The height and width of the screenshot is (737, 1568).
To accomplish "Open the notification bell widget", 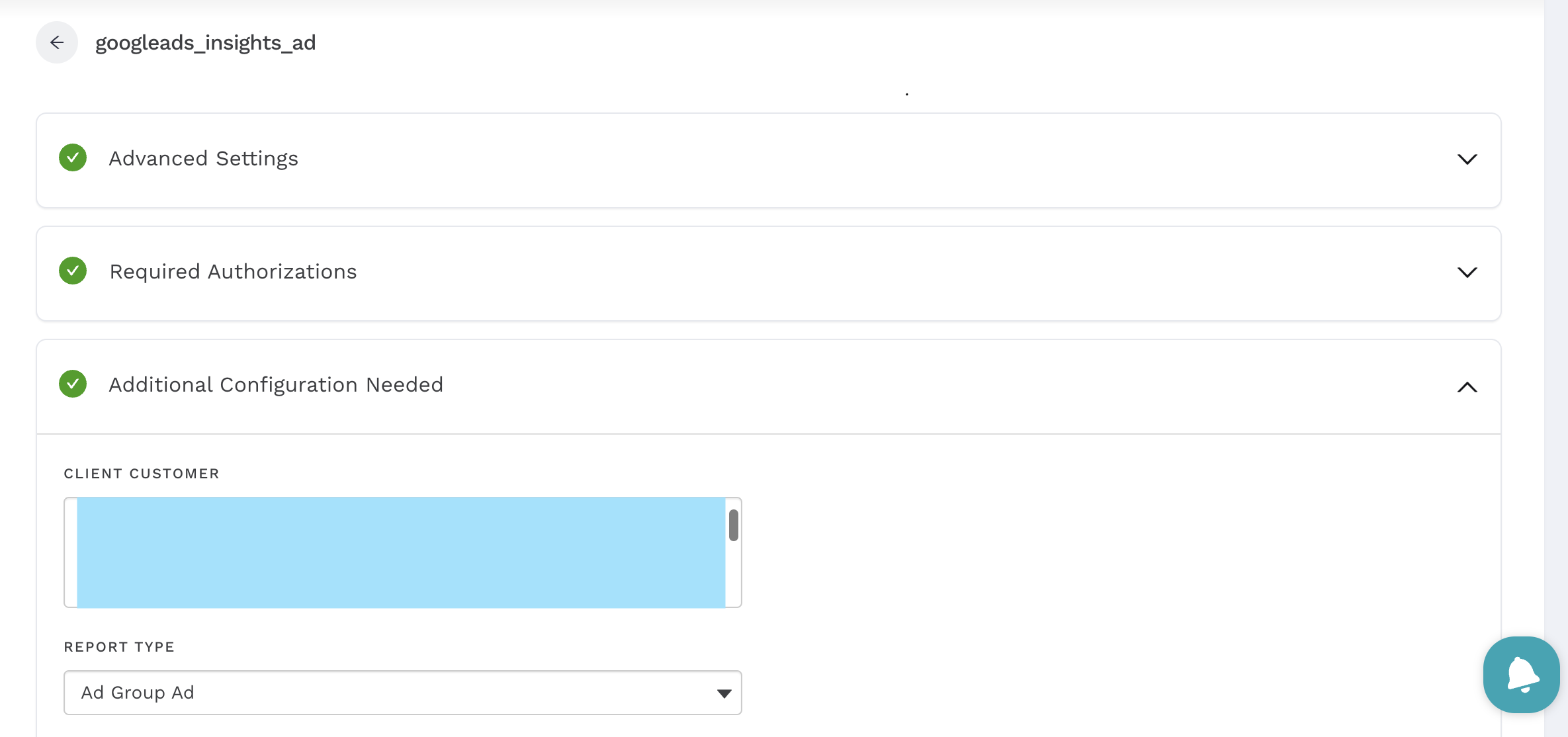I will (x=1521, y=675).
